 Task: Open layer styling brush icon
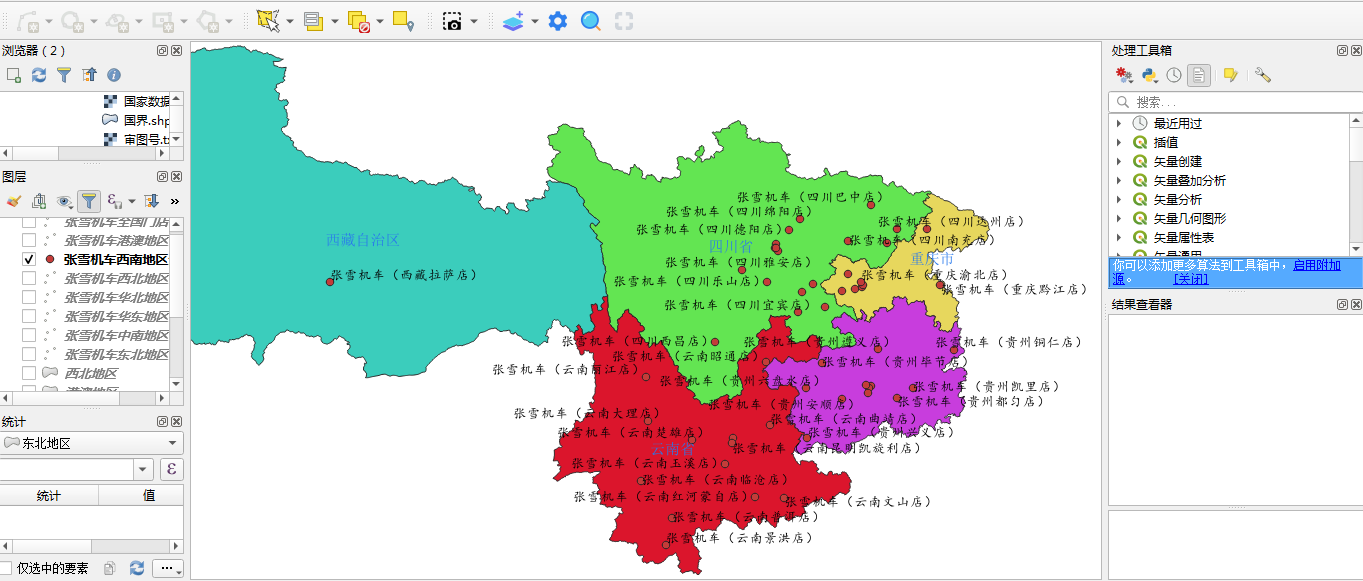point(14,201)
